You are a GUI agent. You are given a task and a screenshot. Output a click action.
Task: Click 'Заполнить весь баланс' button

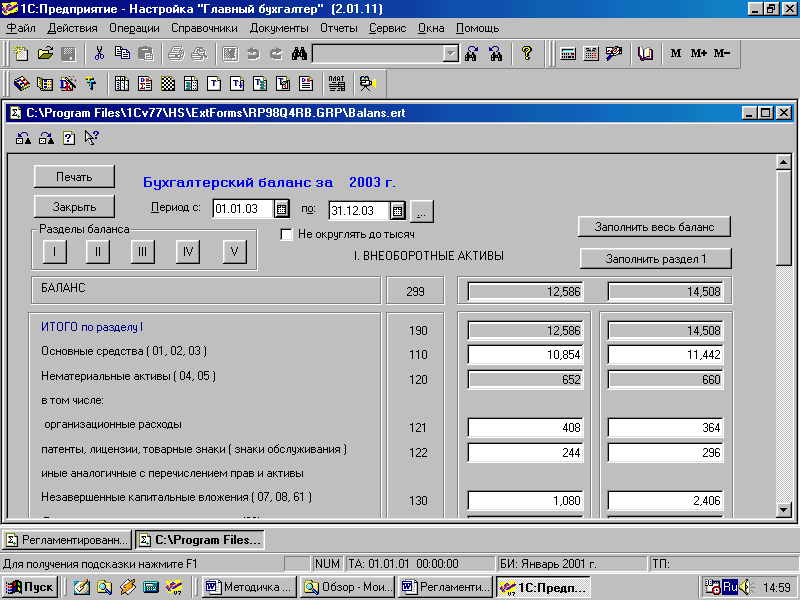(654, 227)
